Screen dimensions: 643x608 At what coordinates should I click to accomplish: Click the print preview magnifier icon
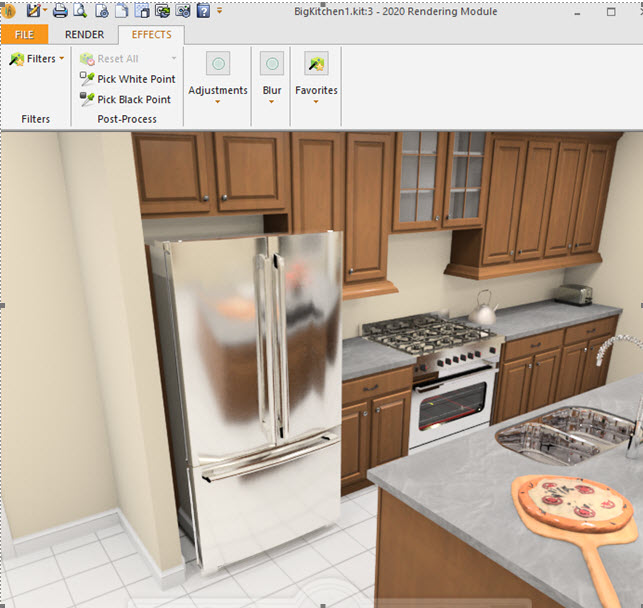(x=80, y=11)
